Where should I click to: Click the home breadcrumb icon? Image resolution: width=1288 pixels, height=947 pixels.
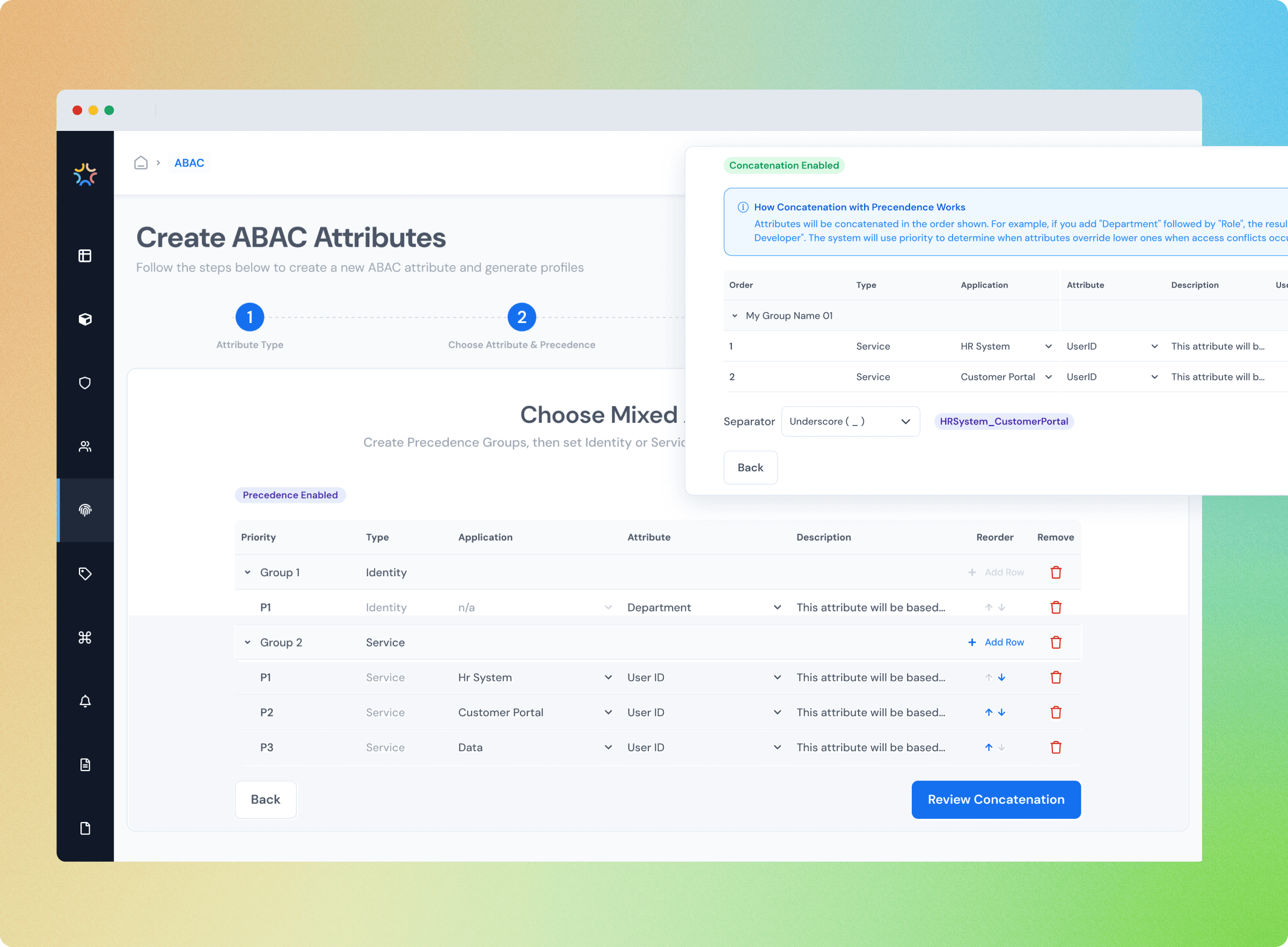tap(141, 163)
